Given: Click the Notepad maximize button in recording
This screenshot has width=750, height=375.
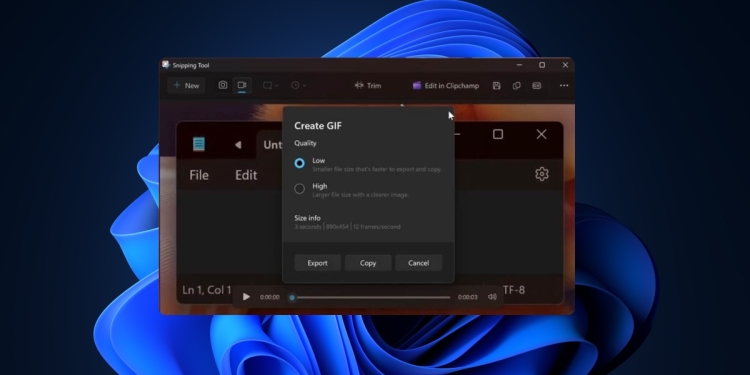Looking at the screenshot, I should pos(498,134).
